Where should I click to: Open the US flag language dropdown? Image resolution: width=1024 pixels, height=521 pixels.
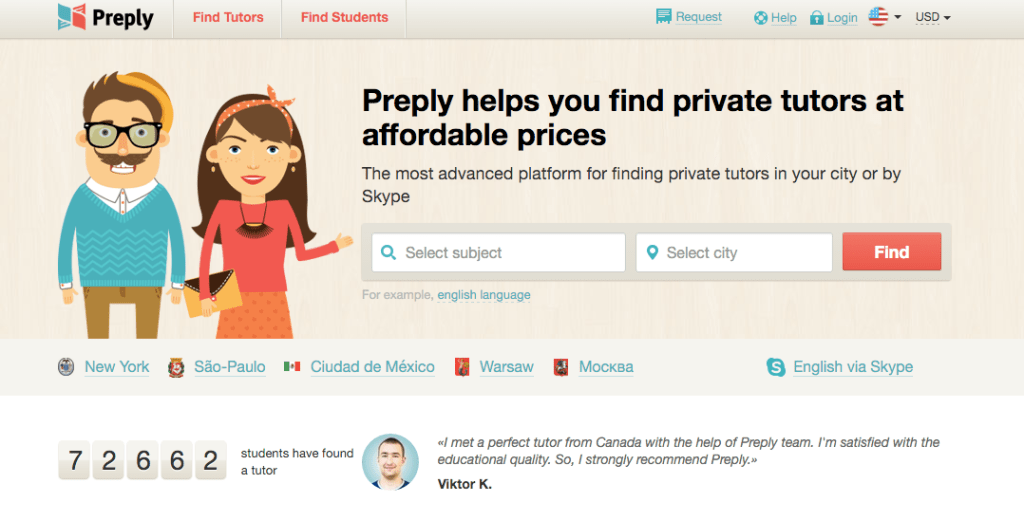click(x=884, y=17)
